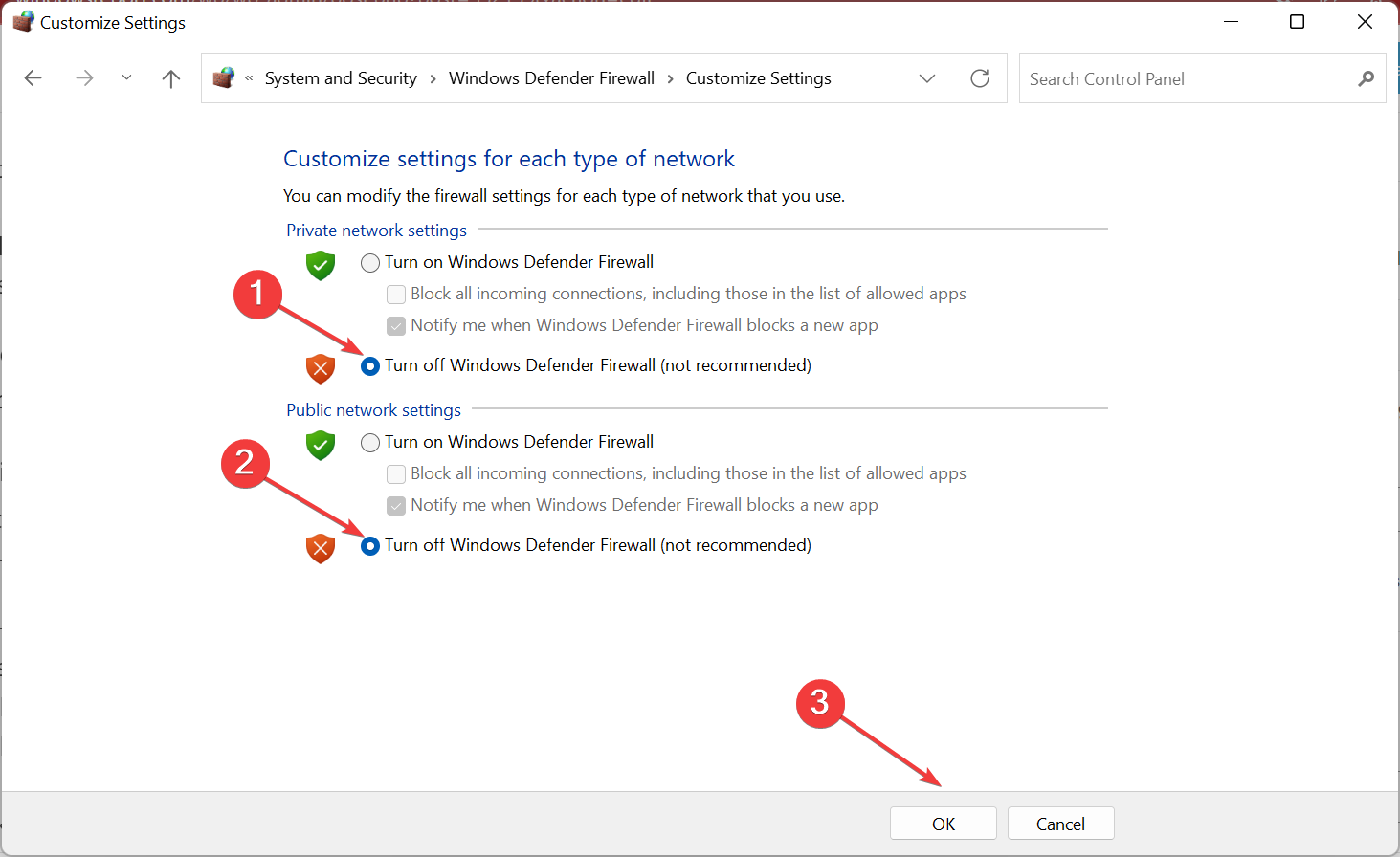Click Private network settings heading
The height and width of the screenshot is (857, 1400).
click(x=376, y=231)
